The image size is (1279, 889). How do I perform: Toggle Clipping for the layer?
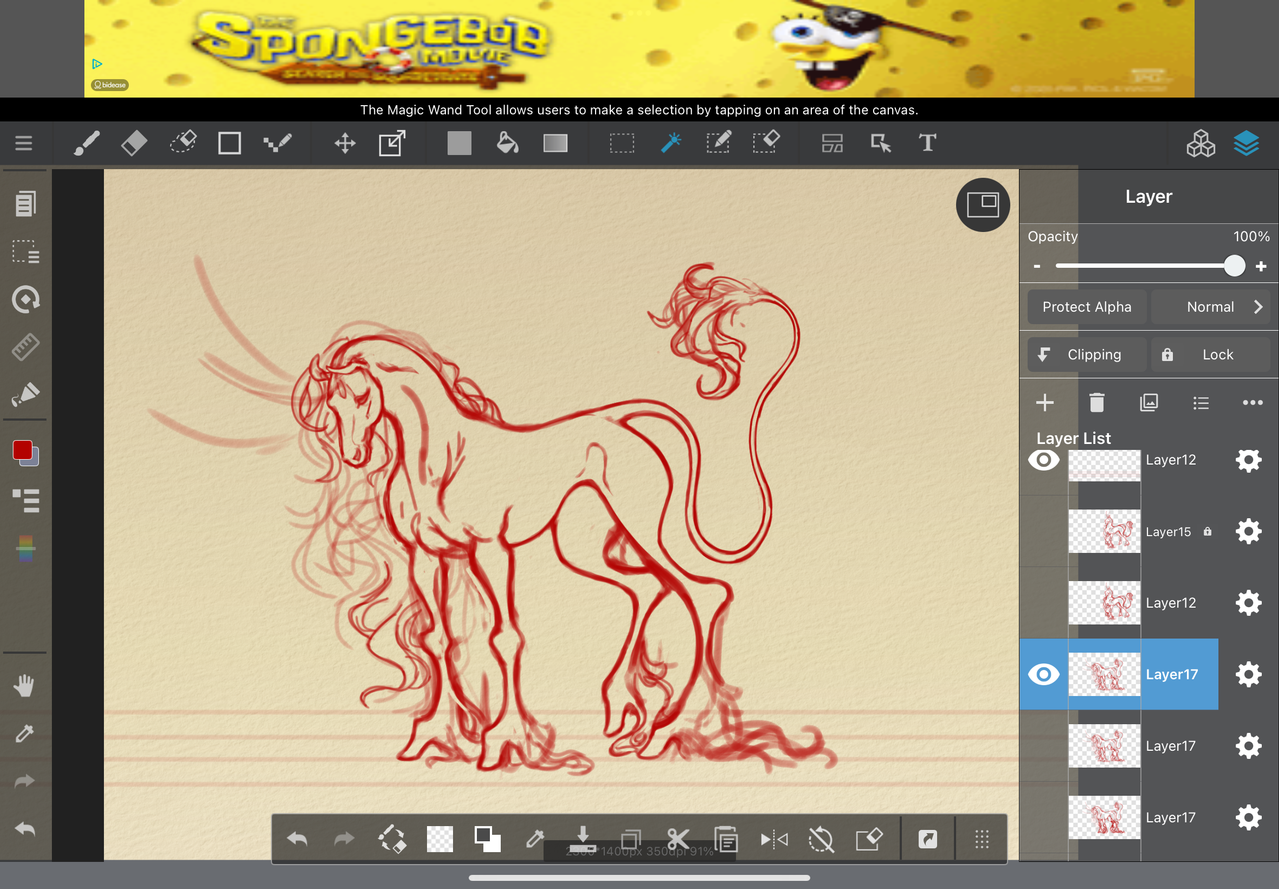1087,355
